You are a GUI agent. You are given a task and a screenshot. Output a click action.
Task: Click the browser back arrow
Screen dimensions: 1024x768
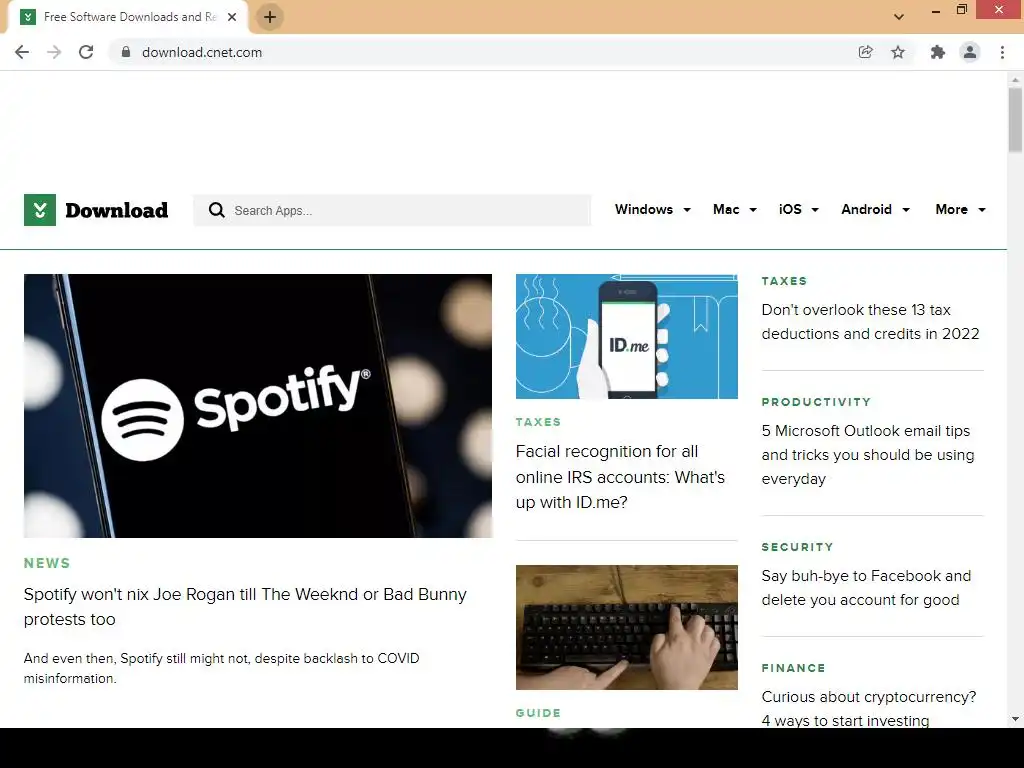tap(22, 52)
